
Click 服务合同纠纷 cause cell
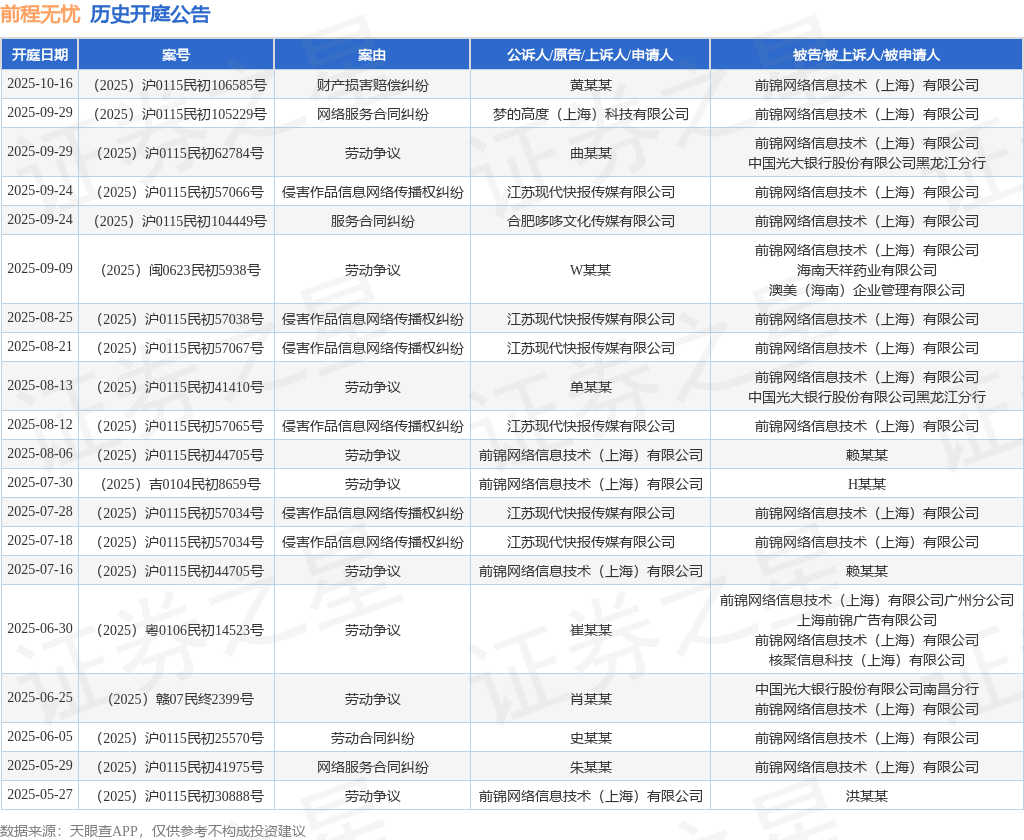click(x=372, y=221)
